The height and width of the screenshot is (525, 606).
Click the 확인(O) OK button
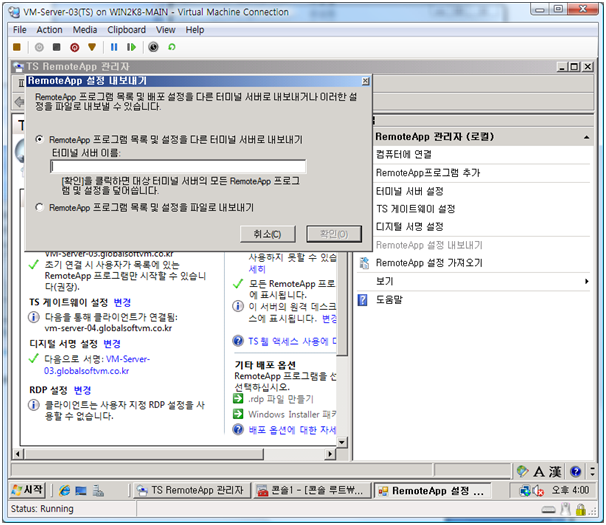coord(334,234)
